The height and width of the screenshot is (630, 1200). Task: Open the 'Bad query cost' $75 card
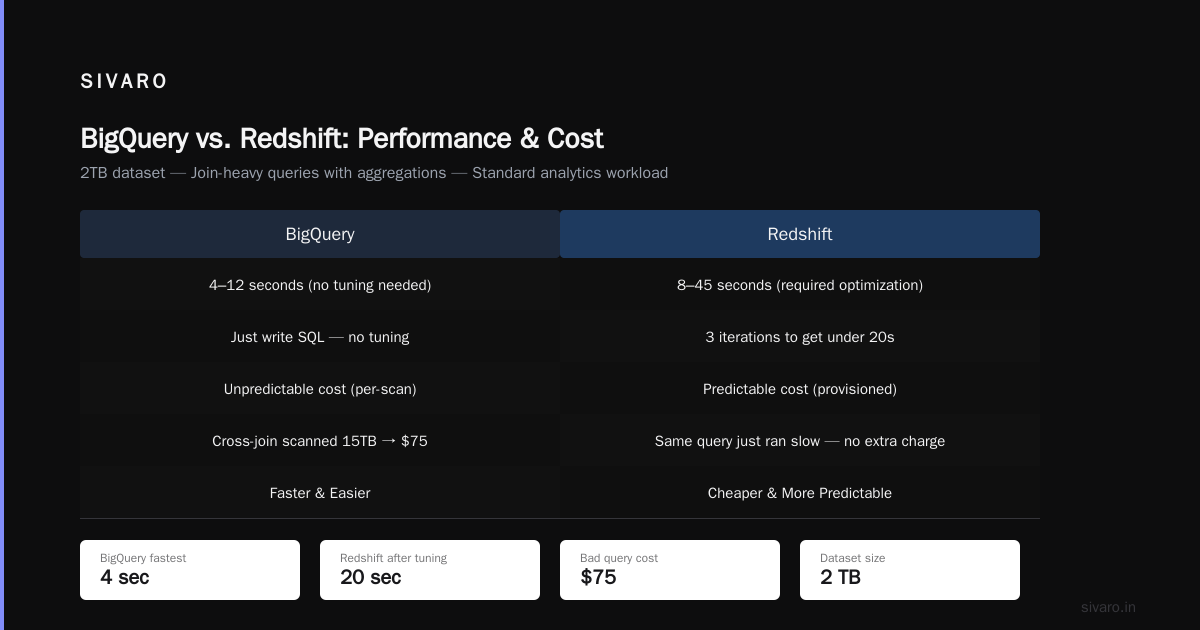[670, 570]
